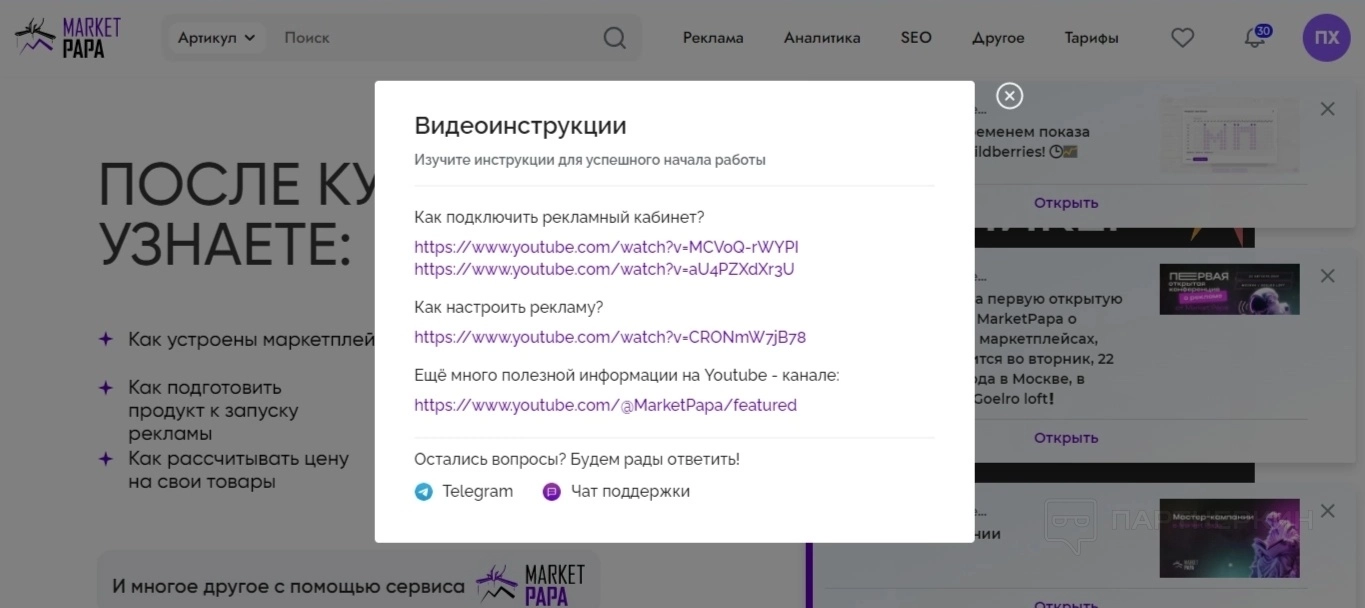Image resolution: width=1365 pixels, height=608 pixels.
Task: Click Открыть under the conference notification
Action: tap(1066, 438)
